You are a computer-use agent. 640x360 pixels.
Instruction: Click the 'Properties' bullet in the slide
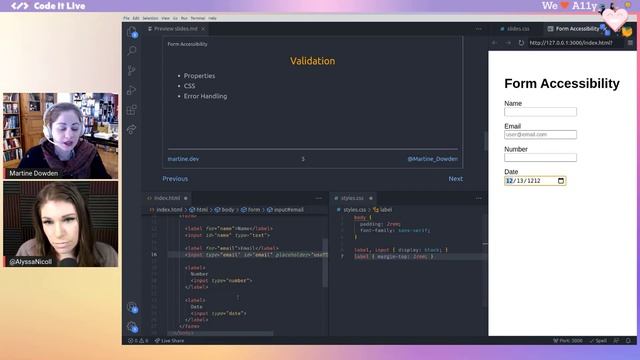[199, 76]
